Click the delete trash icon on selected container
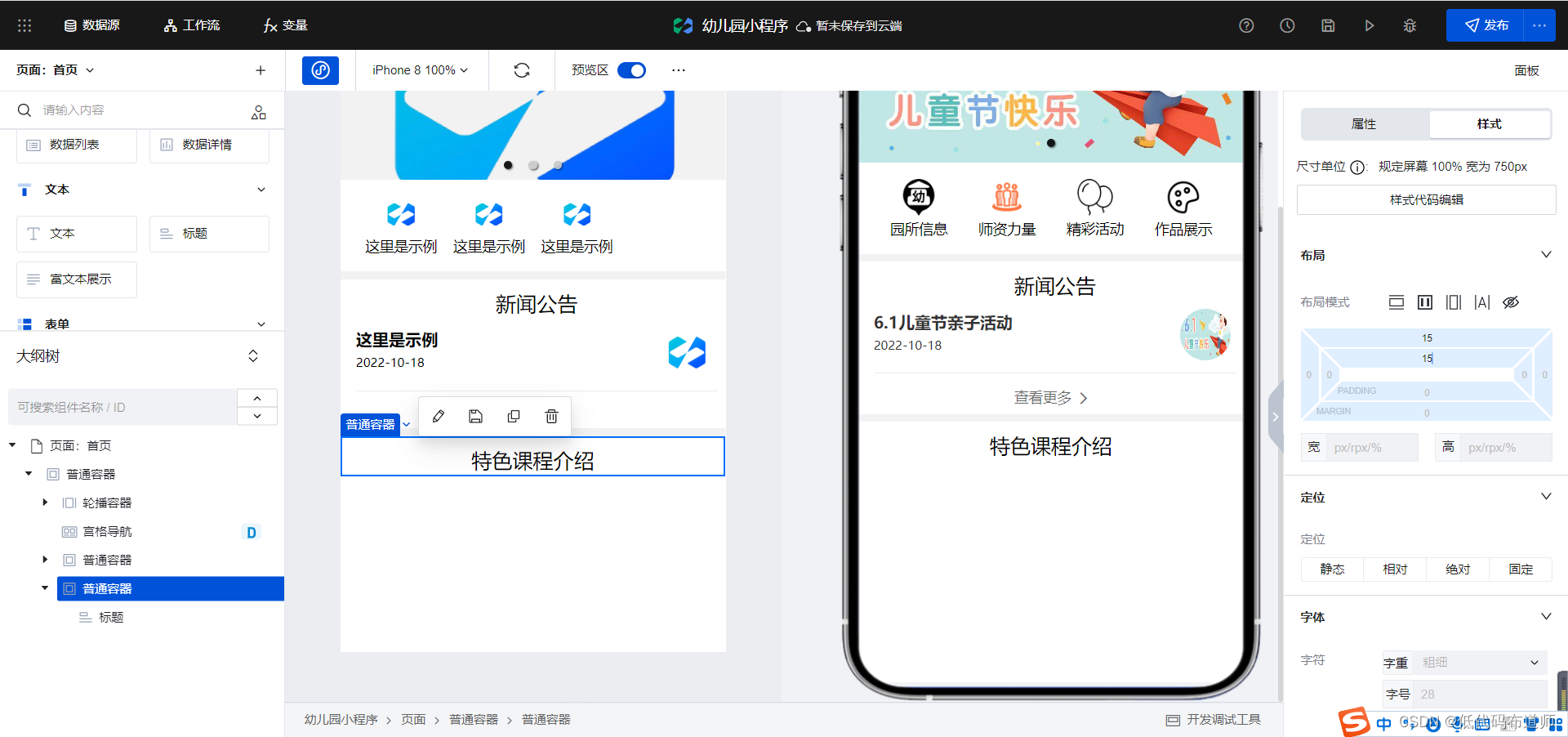1568x737 pixels. (551, 417)
